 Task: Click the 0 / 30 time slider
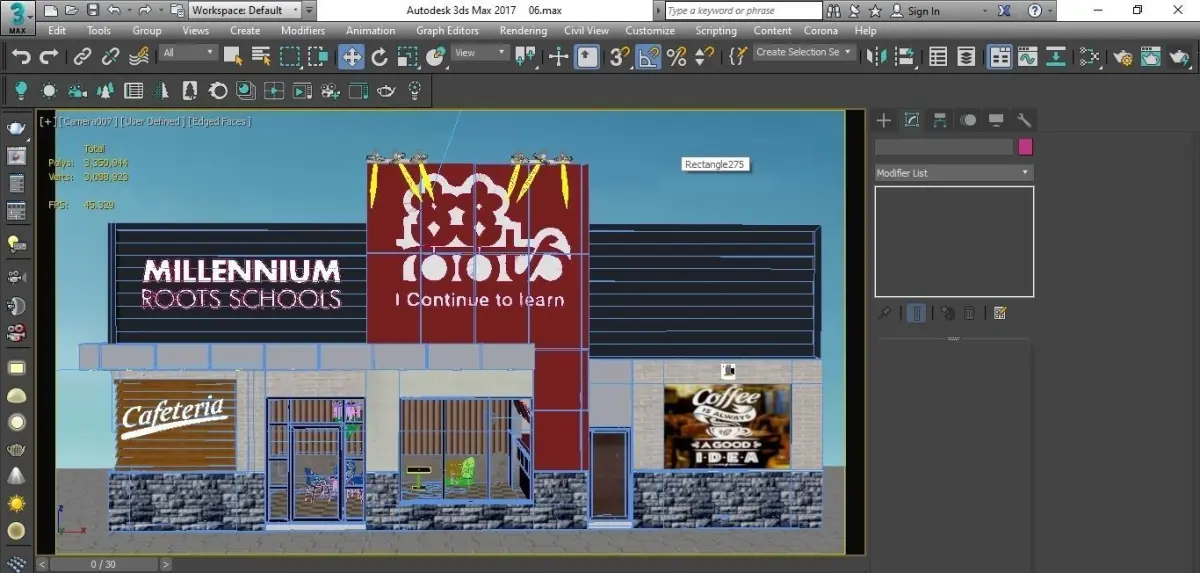click(x=103, y=564)
